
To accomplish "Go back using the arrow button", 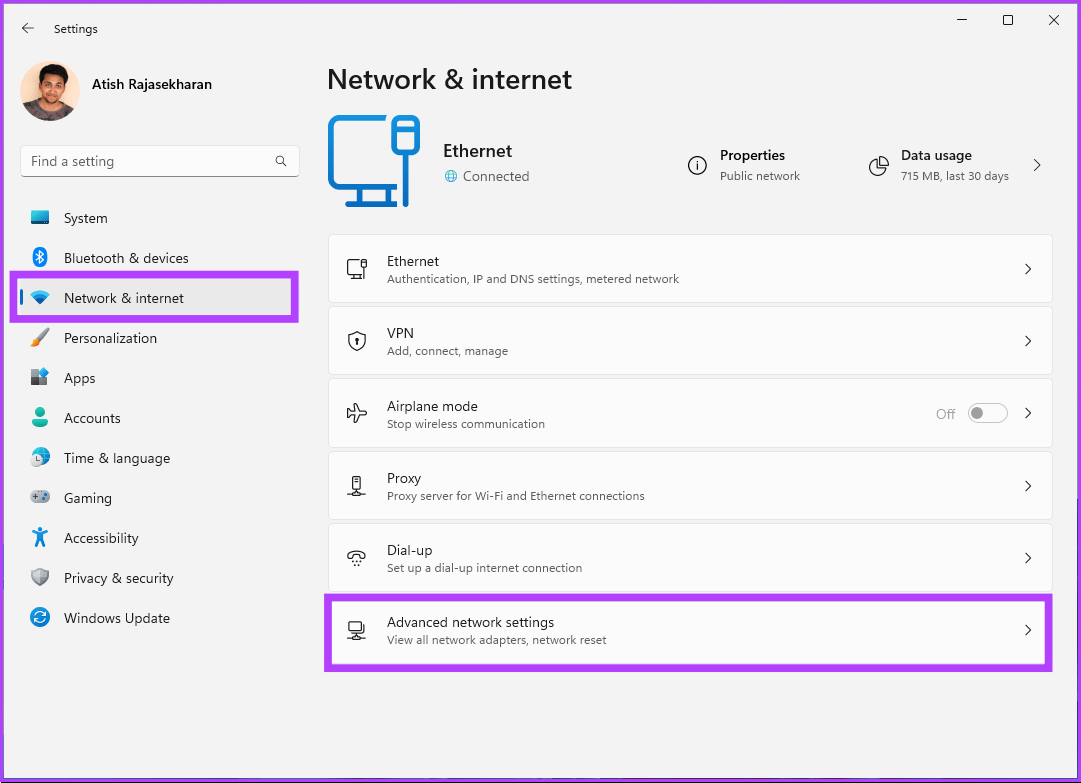I will pos(27,28).
